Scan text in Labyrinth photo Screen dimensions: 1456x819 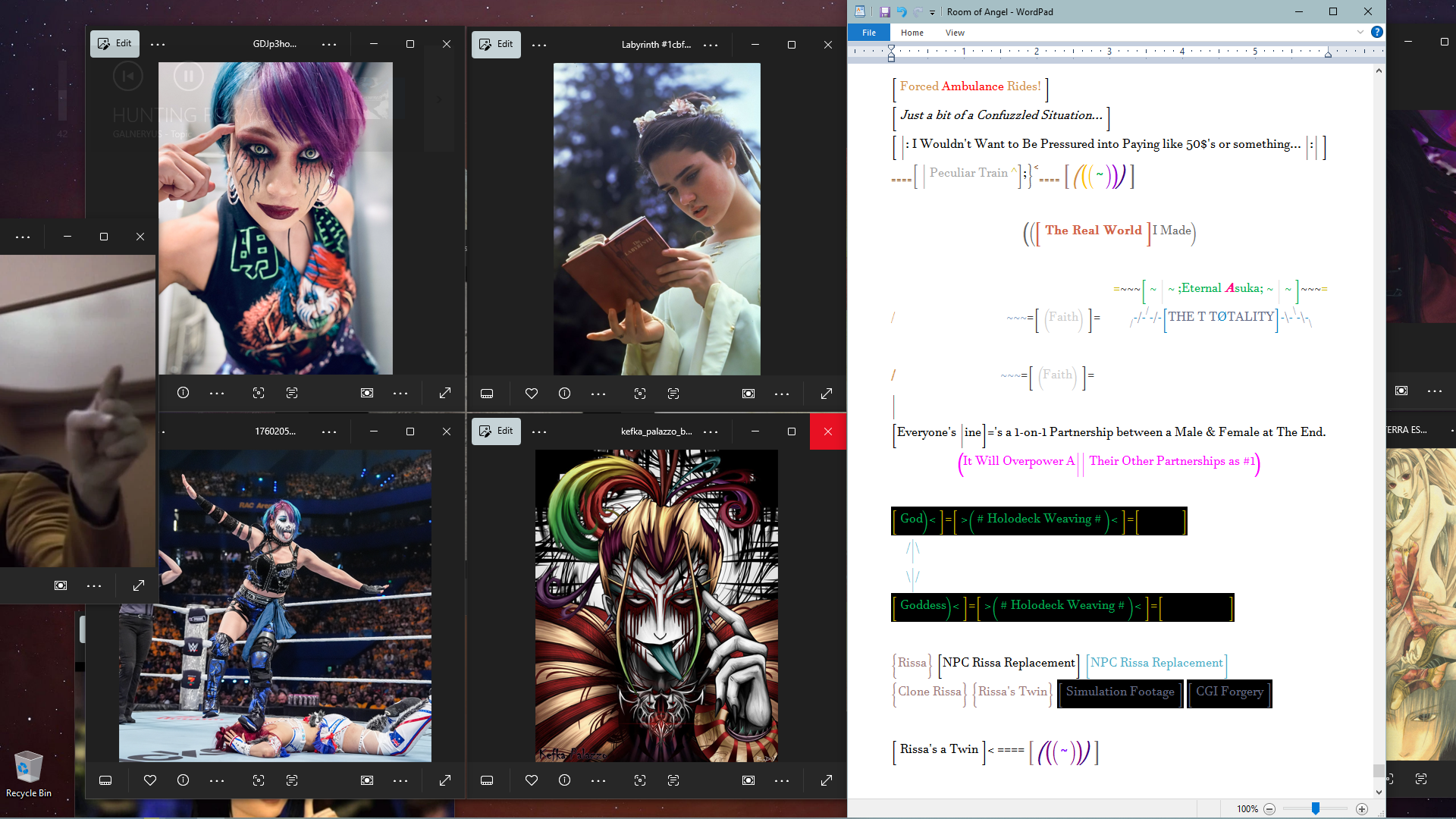(673, 394)
